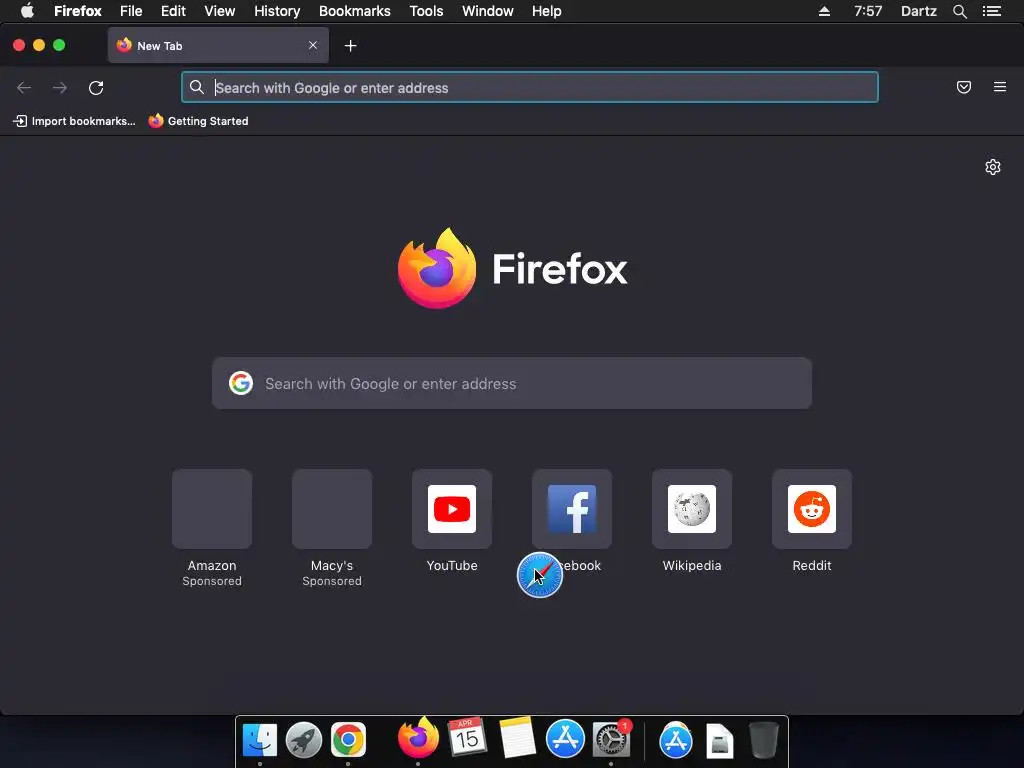The image size is (1024, 768).
Task: Open Finder from the Dock
Action: (x=260, y=741)
